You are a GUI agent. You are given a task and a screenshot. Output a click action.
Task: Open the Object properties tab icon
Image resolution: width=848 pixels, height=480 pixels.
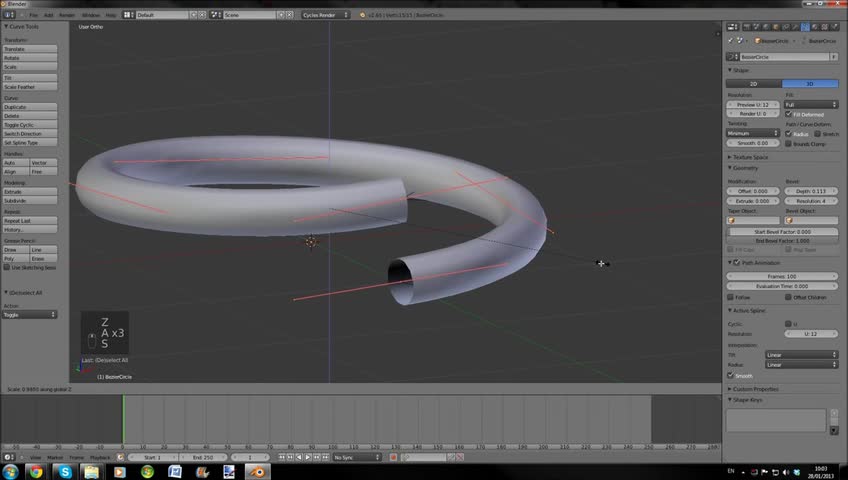776,26
